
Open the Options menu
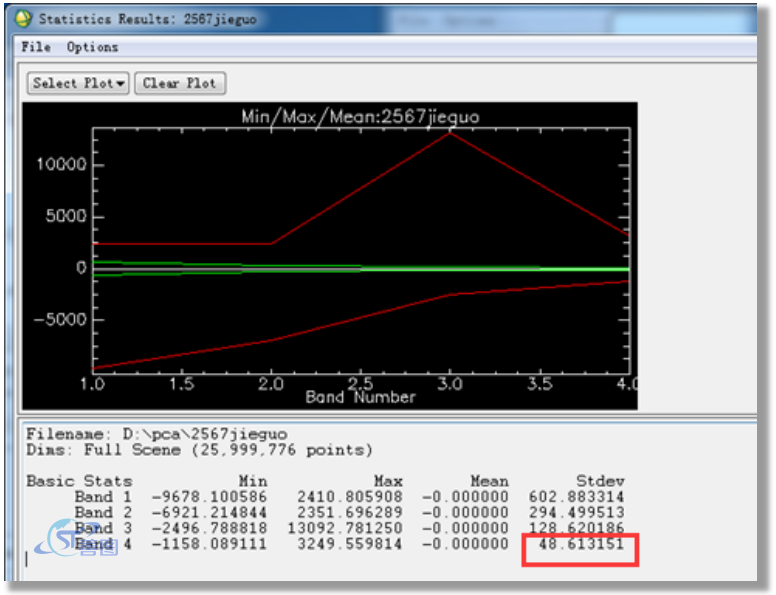coord(93,47)
